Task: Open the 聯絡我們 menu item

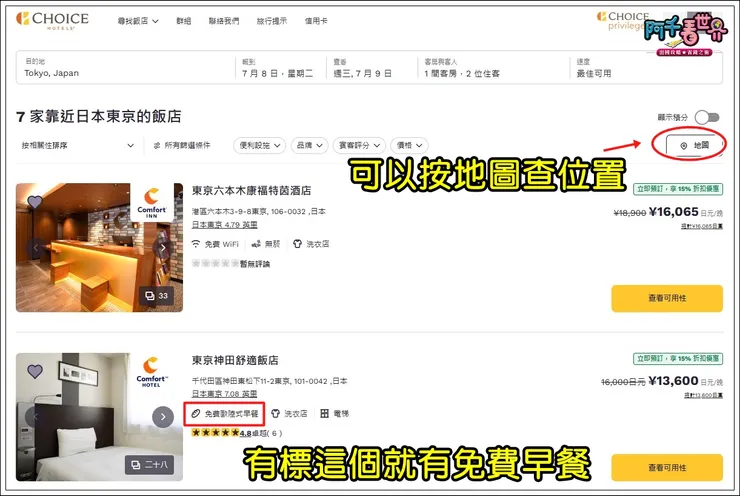Action: pyautogui.click(x=224, y=21)
